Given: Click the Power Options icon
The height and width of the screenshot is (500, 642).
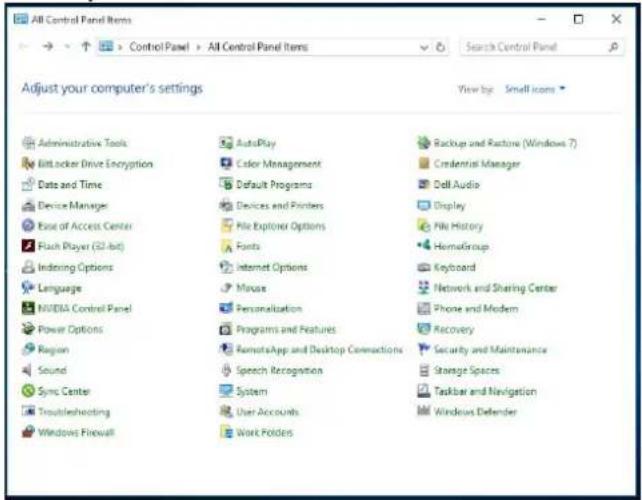Looking at the screenshot, I should (x=28, y=329).
